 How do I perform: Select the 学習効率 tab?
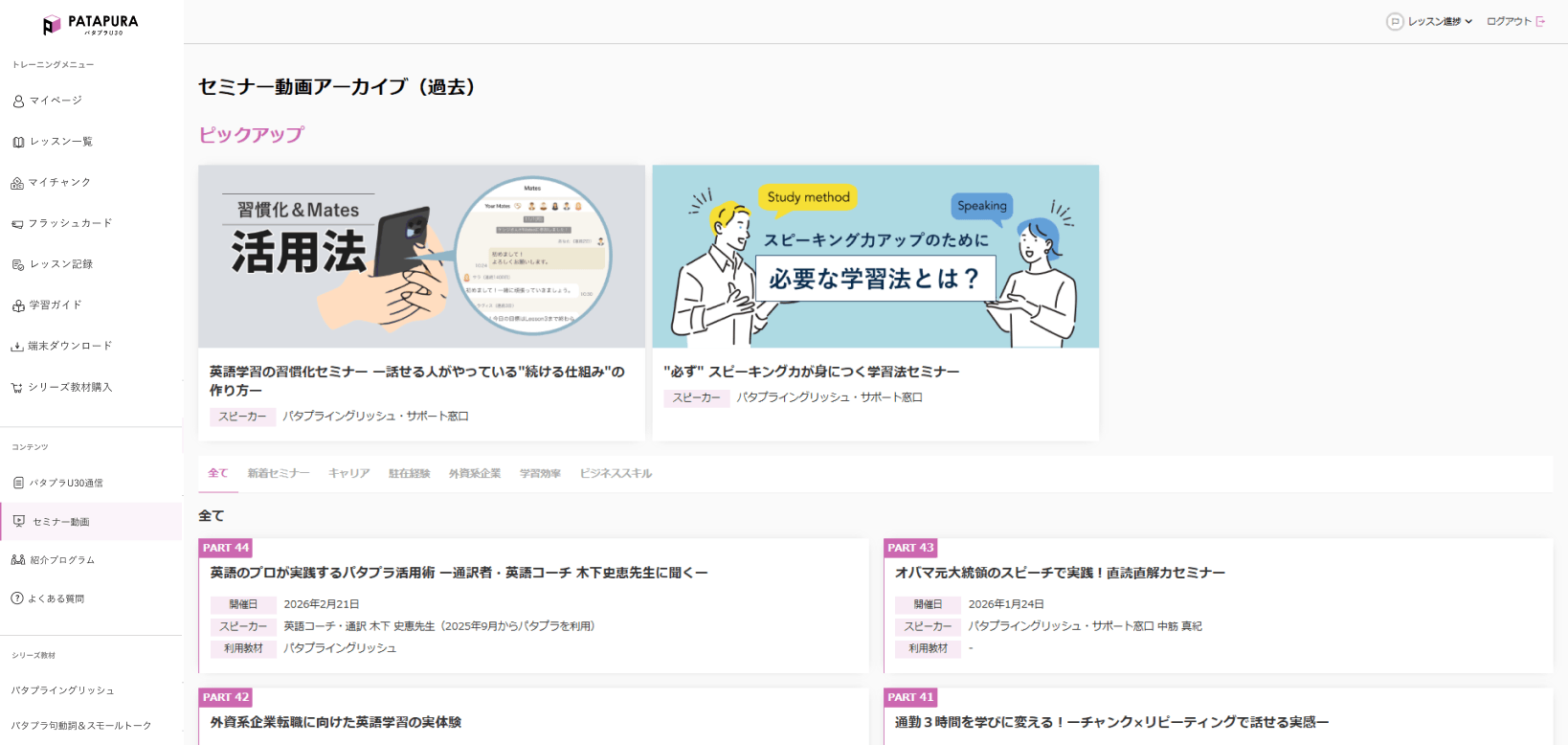[x=541, y=473]
